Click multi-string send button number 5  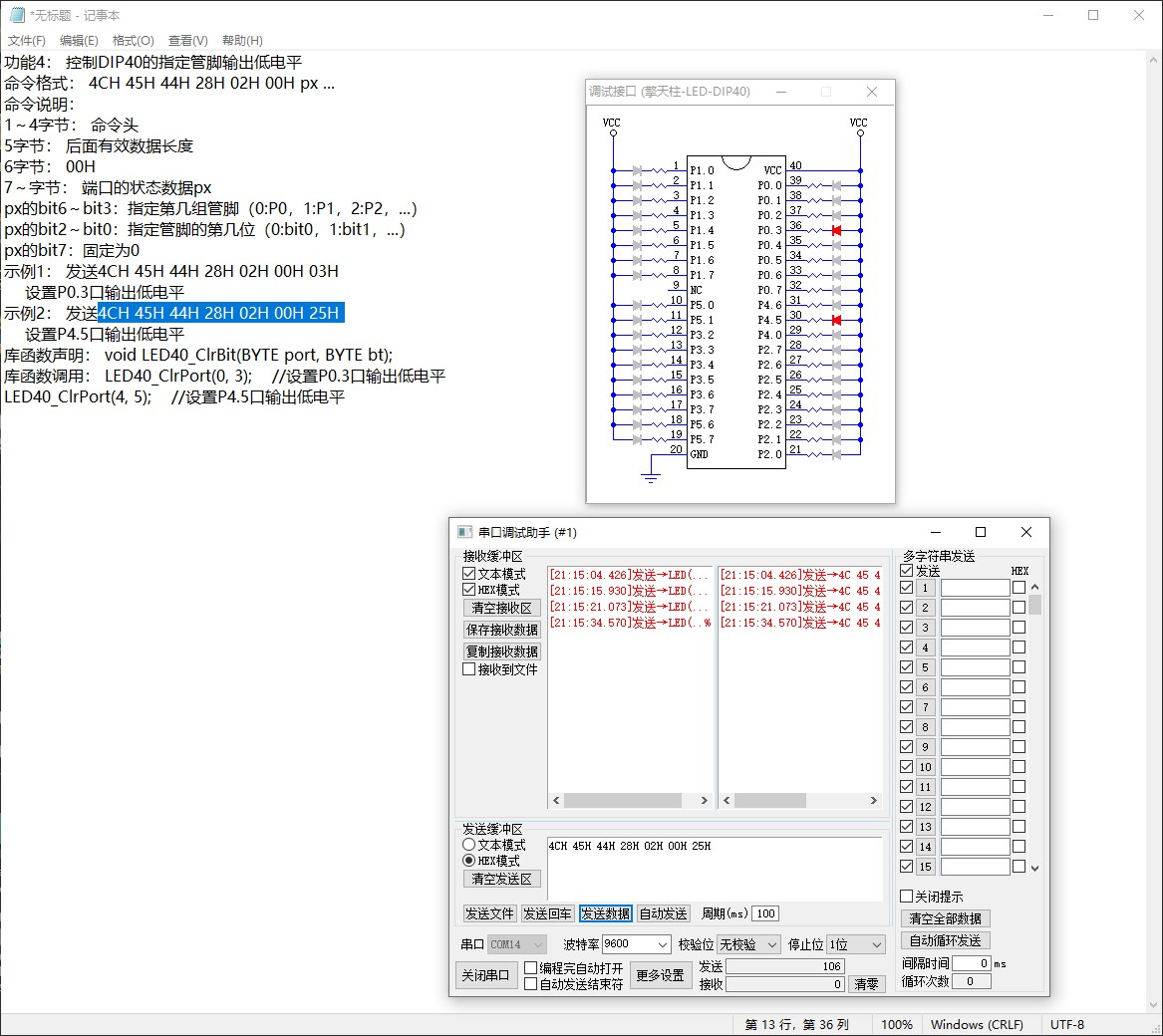tap(925, 667)
